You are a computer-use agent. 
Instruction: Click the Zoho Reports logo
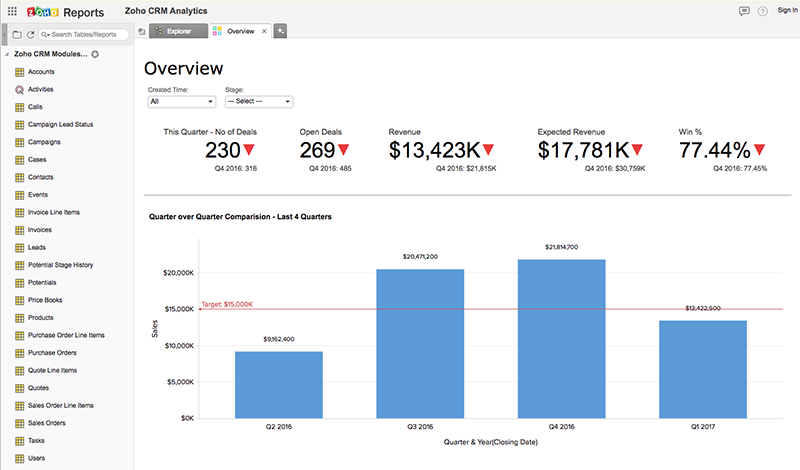65,12
